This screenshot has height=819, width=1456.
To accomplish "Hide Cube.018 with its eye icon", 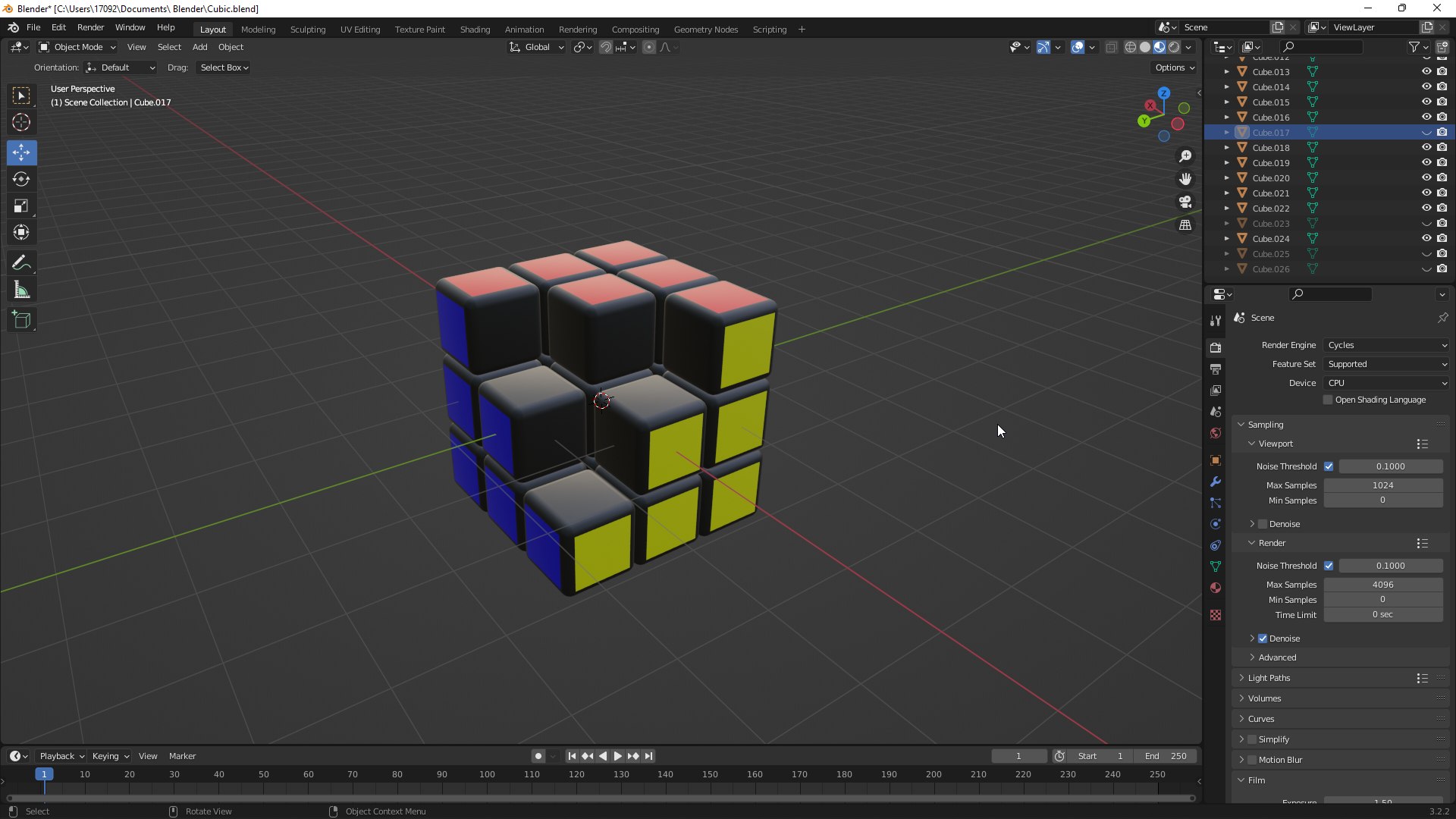I will click(1426, 147).
